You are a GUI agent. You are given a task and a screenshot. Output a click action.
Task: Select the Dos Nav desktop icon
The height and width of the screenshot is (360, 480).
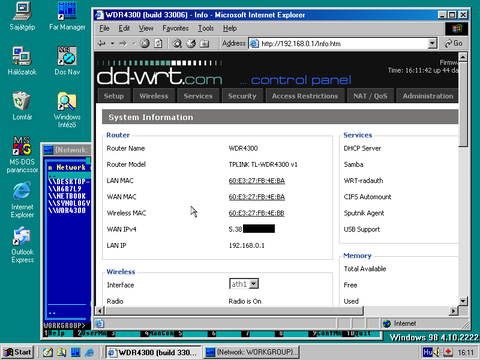[x=67, y=61]
